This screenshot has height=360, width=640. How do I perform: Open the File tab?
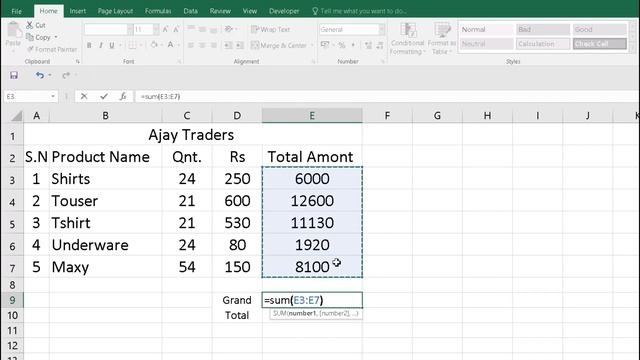(16, 11)
